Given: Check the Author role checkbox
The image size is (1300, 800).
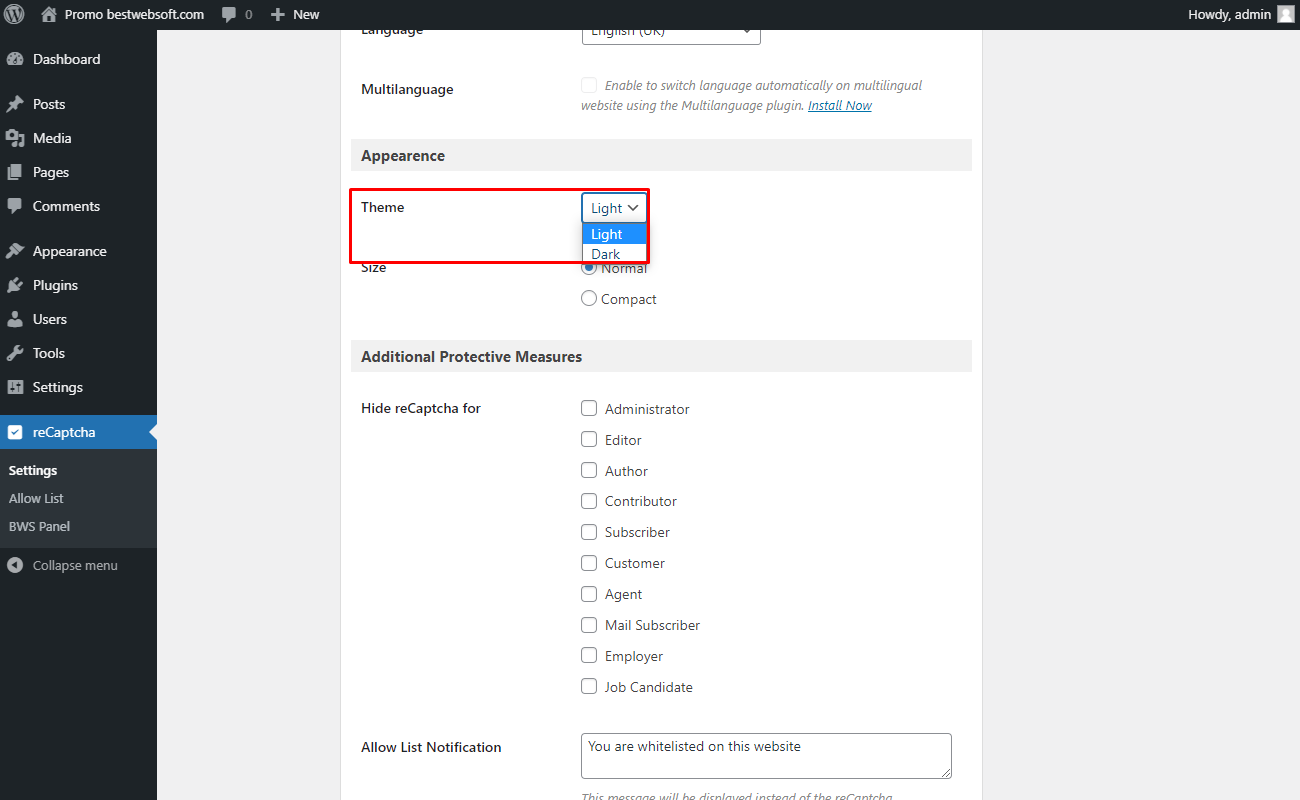Looking at the screenshot, I should (x=589, y=470).
